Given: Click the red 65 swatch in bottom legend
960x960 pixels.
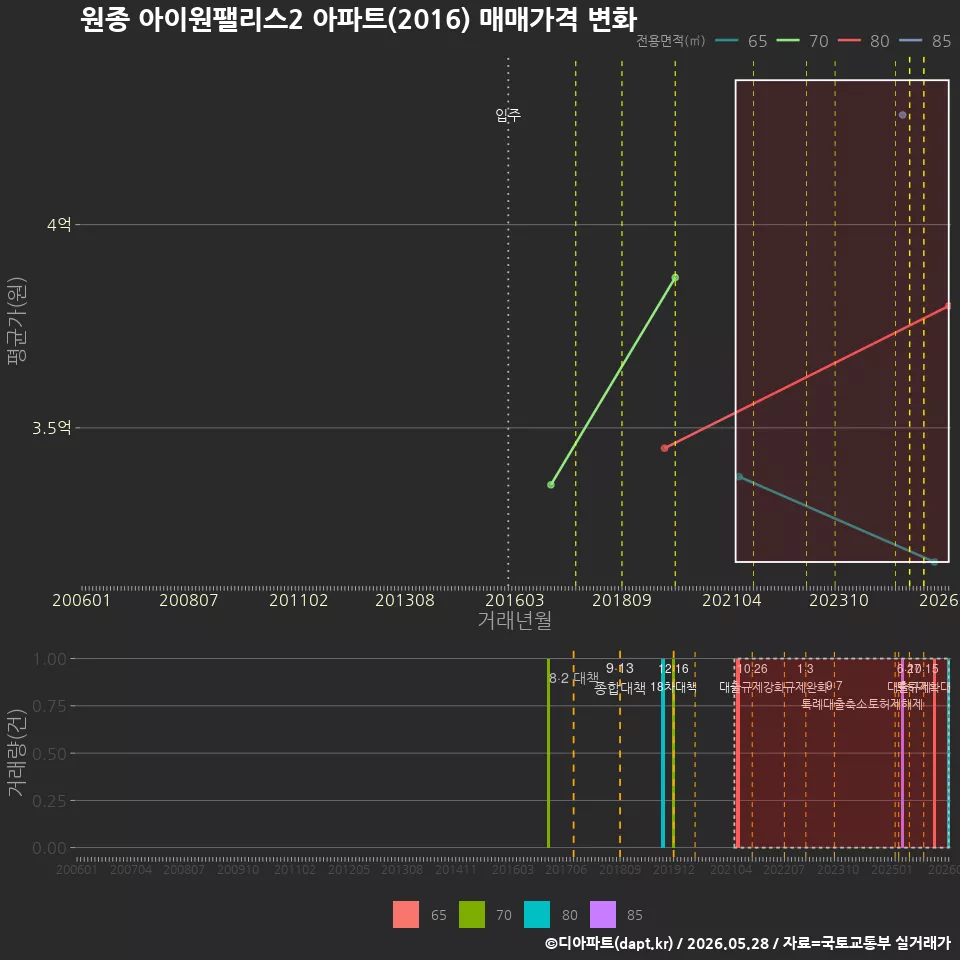Looking at the screenshot, I should point(406,915).
